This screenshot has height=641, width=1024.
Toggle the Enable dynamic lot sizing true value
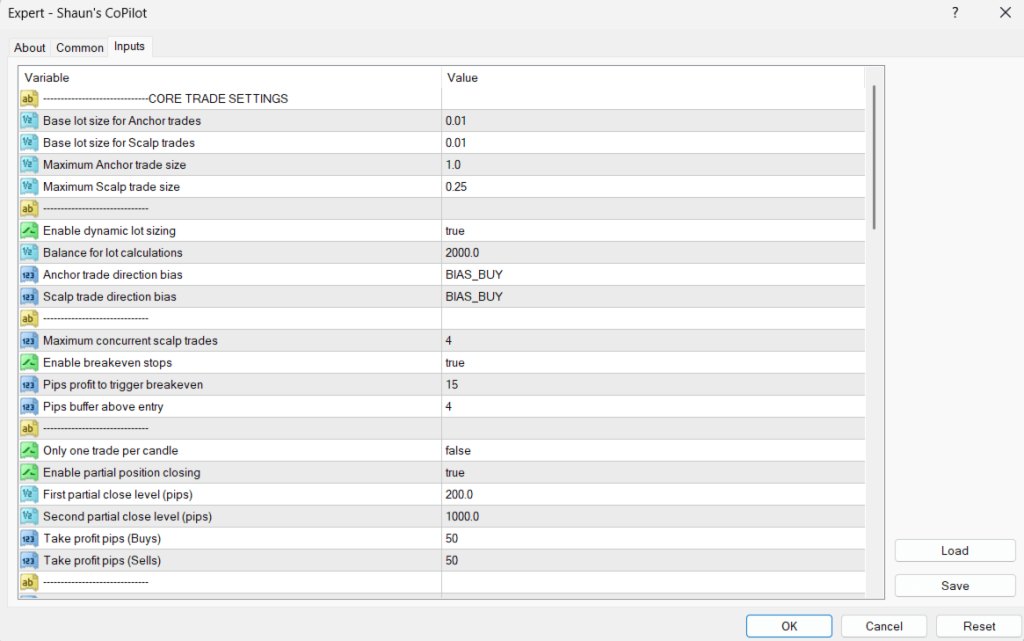tap(653, 230)
